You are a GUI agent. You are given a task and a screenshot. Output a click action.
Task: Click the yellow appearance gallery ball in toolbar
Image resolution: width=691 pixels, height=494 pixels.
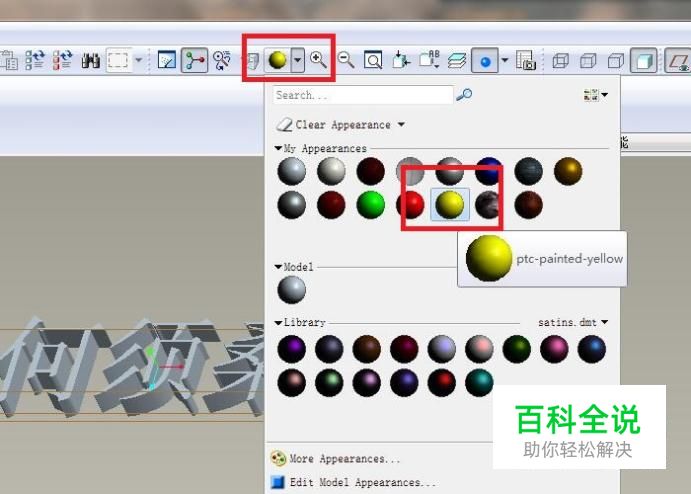[277, 60]
